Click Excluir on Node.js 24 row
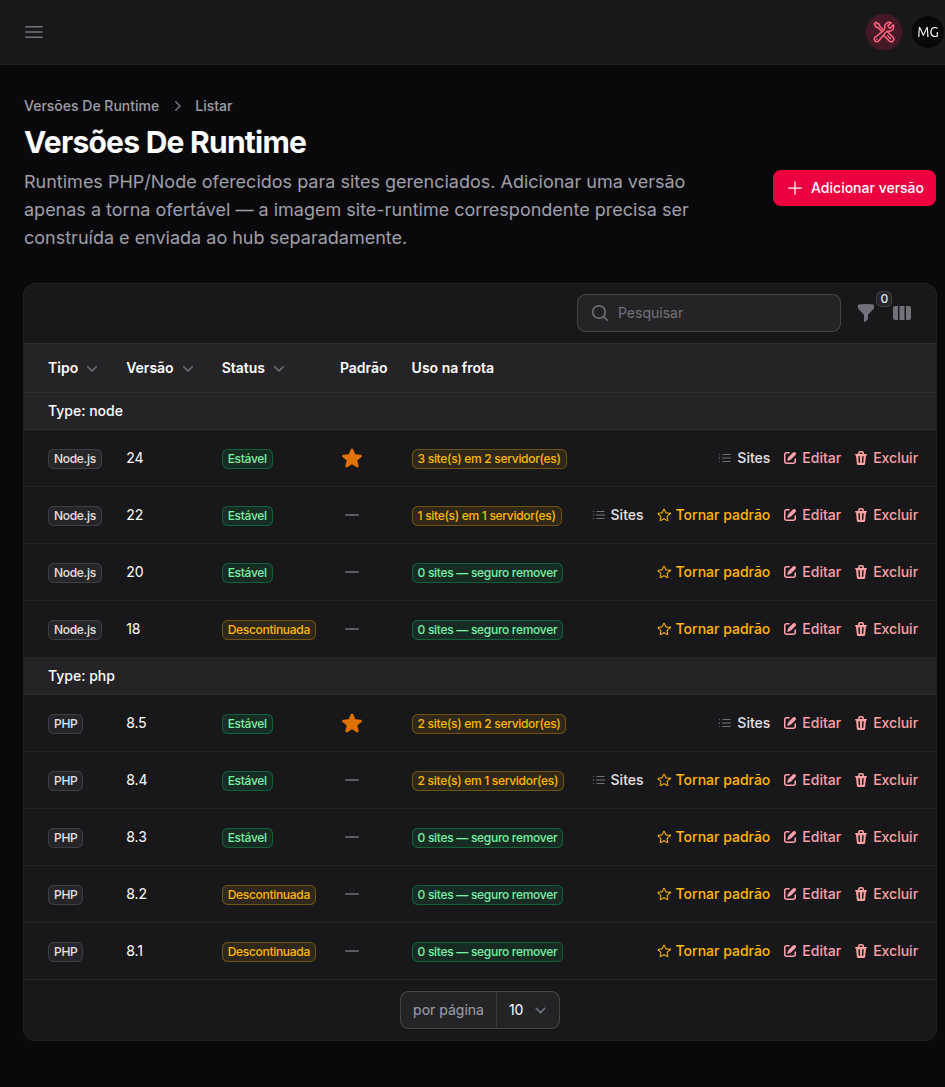This screenshot has width=945, height=1087. pos(886,458)
